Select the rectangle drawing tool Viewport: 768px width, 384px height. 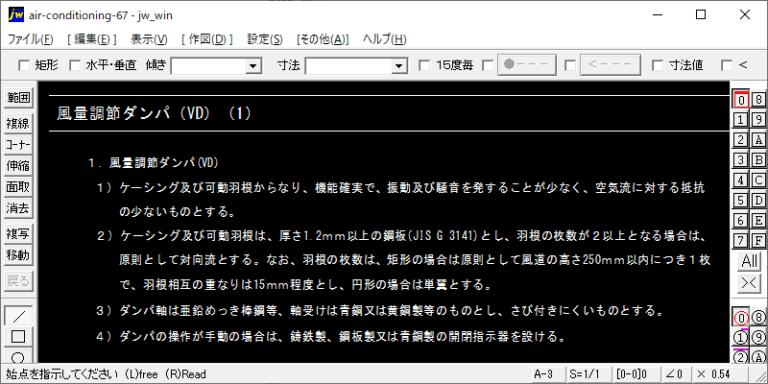tap(18, 336)
